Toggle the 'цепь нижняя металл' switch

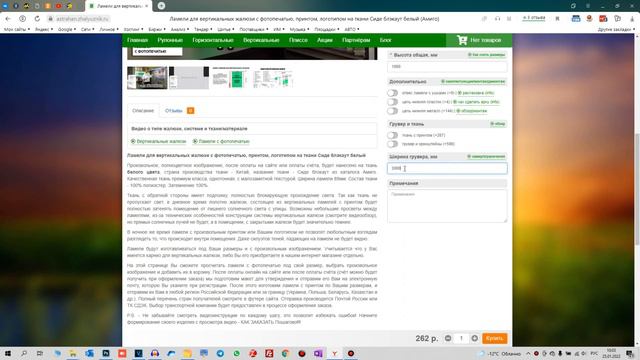pyautogui.click(x=392, y=111)
